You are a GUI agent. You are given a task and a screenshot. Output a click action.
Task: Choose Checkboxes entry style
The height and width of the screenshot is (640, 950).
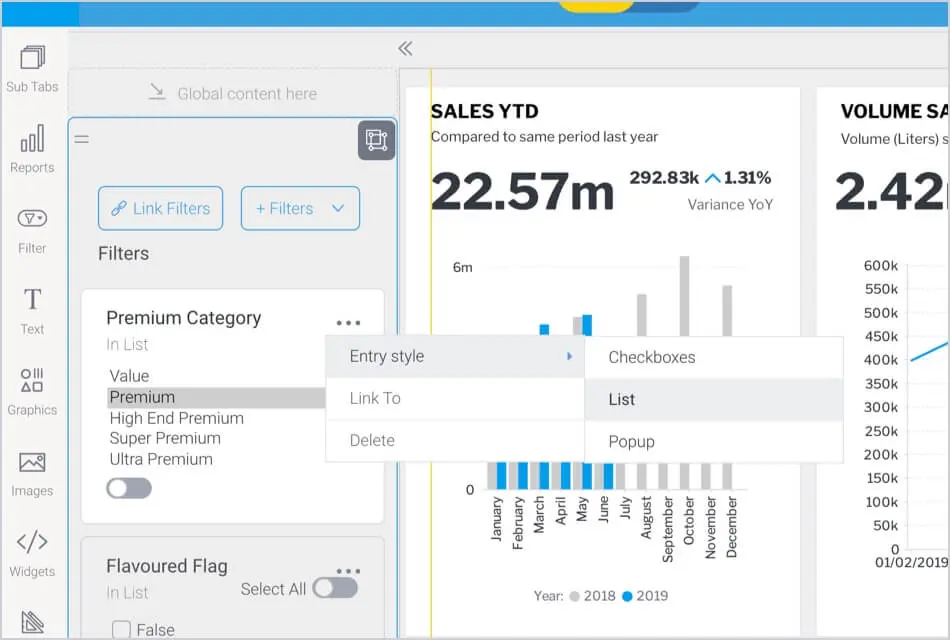click(651, 357)
